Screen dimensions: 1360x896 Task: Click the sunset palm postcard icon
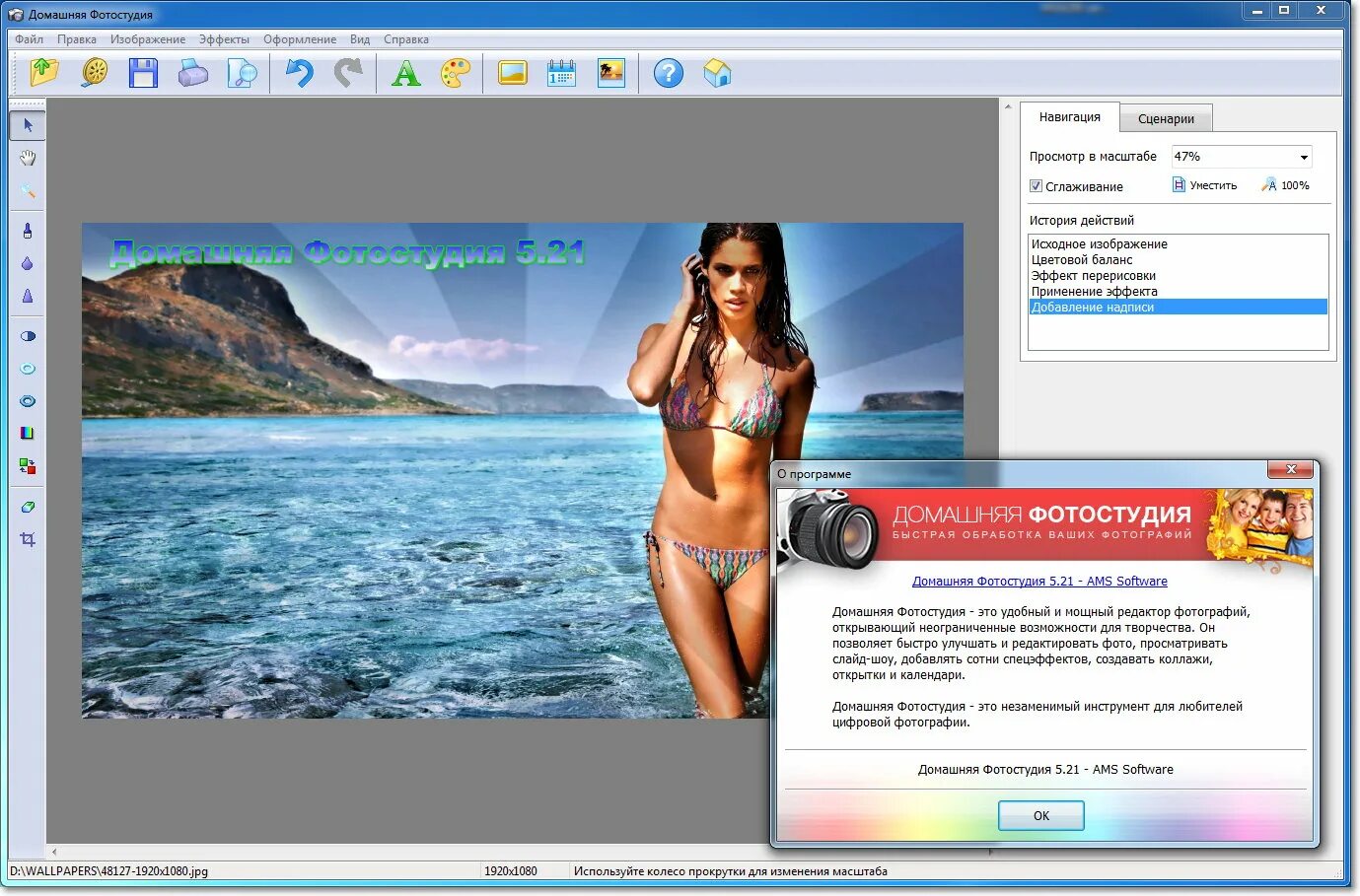click(x=611, y=72)
